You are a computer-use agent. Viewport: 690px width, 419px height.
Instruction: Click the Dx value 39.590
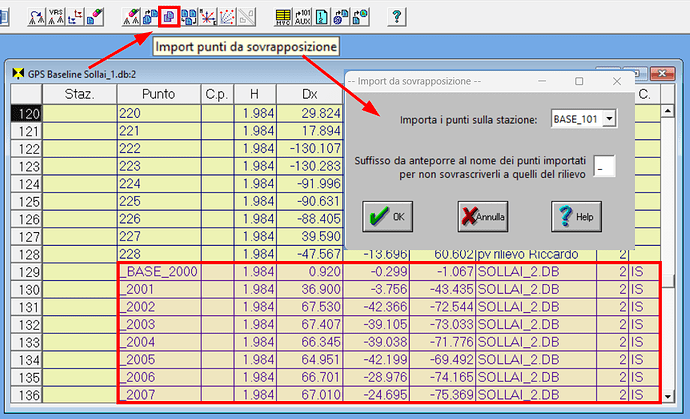(310, 237)
